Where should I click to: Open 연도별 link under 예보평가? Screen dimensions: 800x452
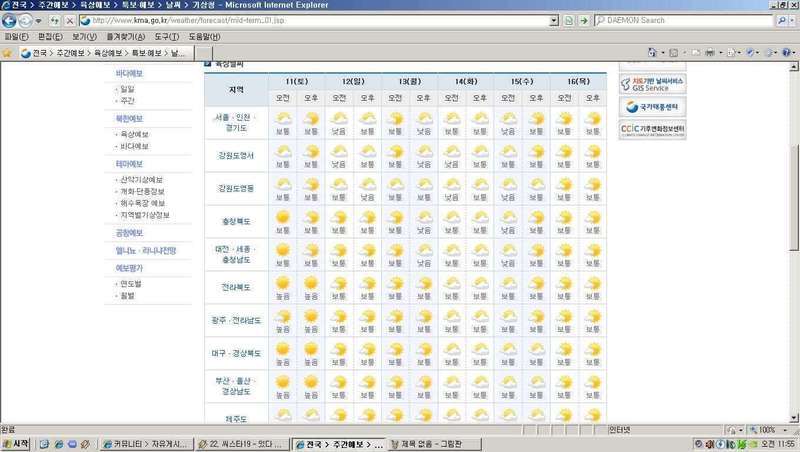131,284
